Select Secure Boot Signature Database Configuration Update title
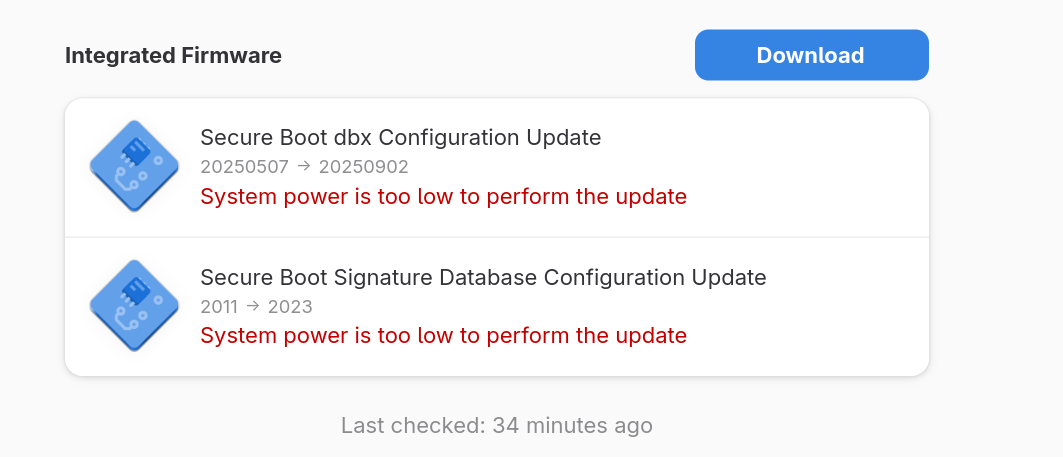Screen dimensions: 1063x457 pyautogui.click(x=483, y=277)
